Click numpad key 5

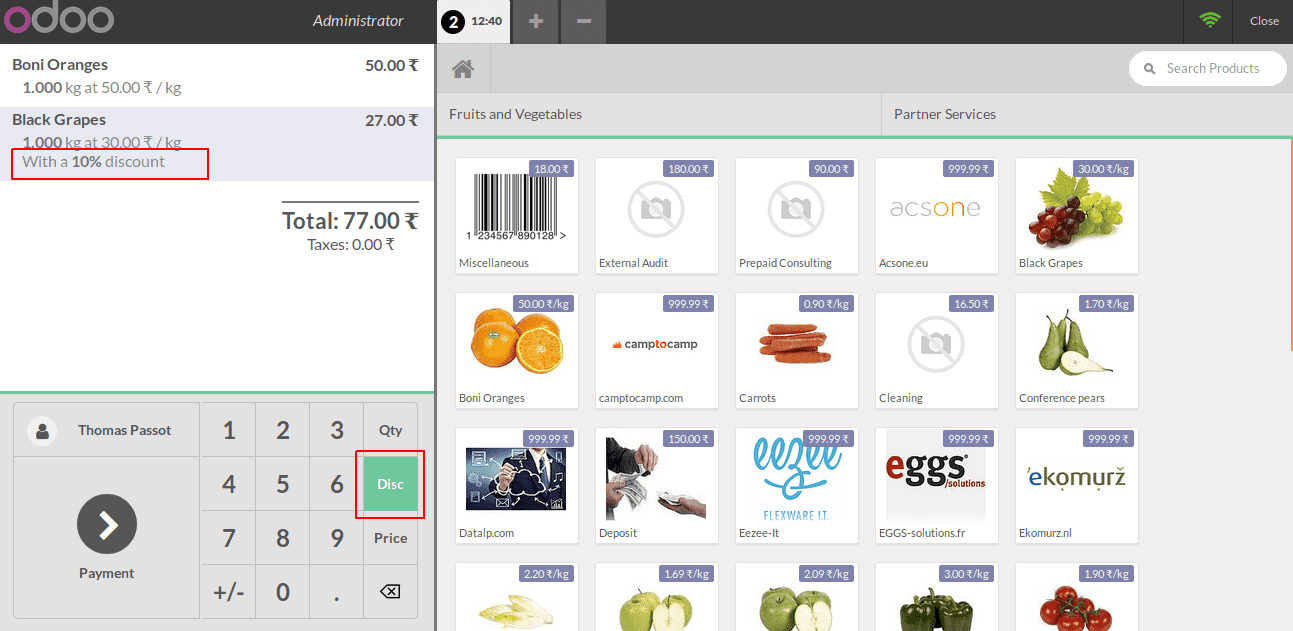[x=283, y=484]
